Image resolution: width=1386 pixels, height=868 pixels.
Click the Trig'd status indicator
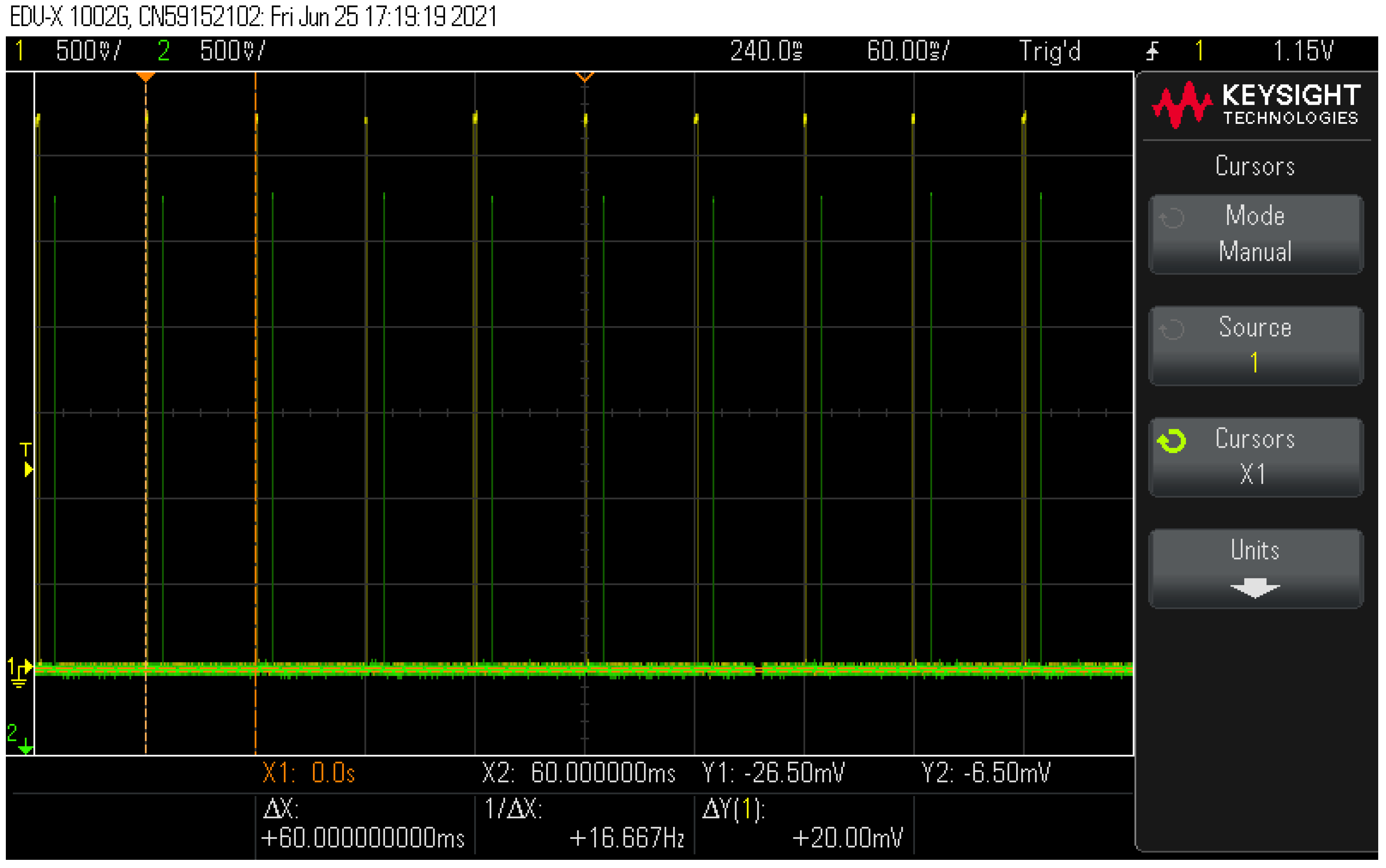[x=1050, y=52]
